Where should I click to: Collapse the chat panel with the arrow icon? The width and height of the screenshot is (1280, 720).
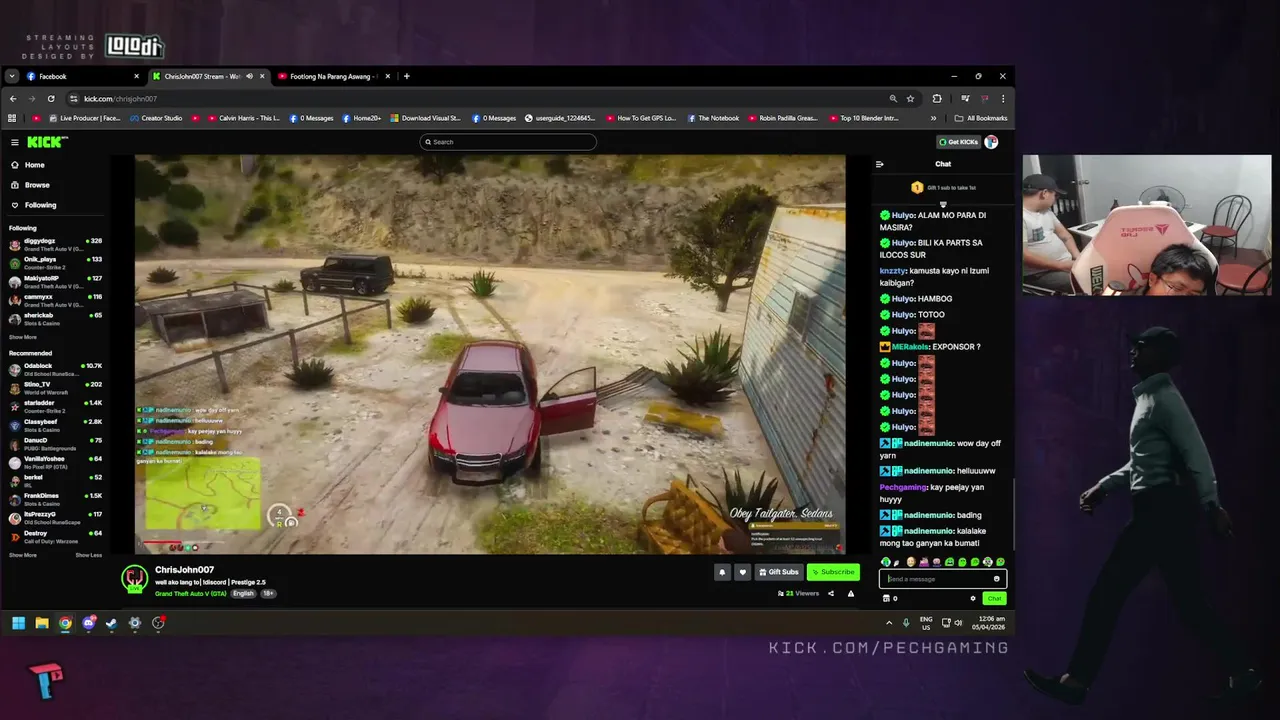click(x=880, y=164)
